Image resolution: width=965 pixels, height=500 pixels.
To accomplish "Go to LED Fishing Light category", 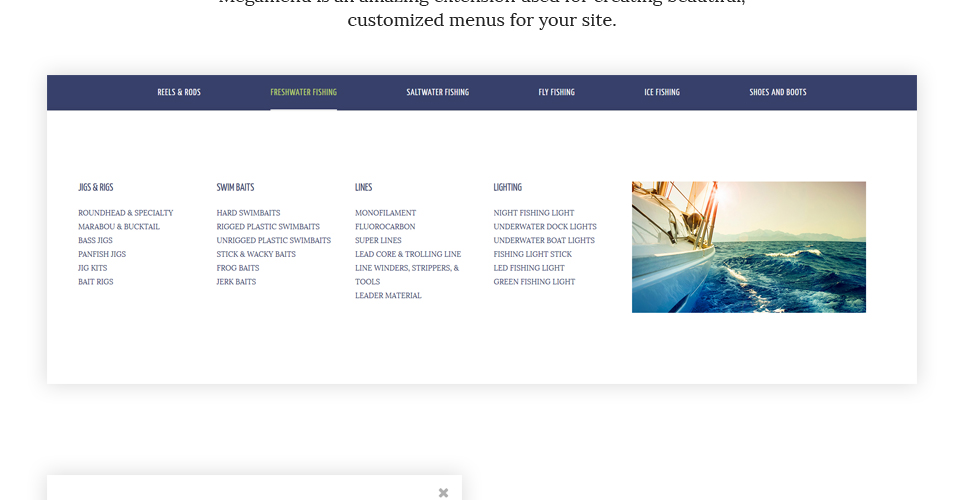I will (529, 268).
